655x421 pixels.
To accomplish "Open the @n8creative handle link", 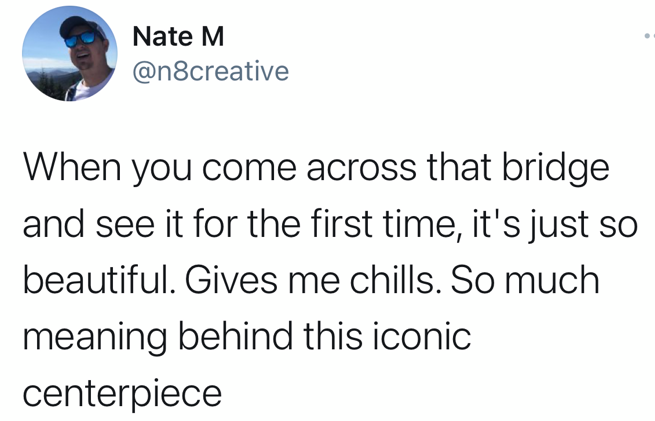I will 211,71.
